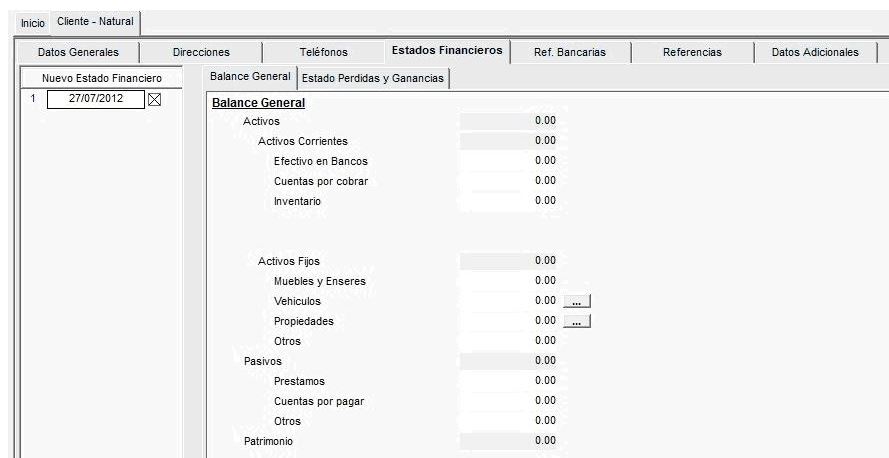Viewport: 889px width, 458px height.
Task: Open the Referencias tab
Action: (692, 52)
